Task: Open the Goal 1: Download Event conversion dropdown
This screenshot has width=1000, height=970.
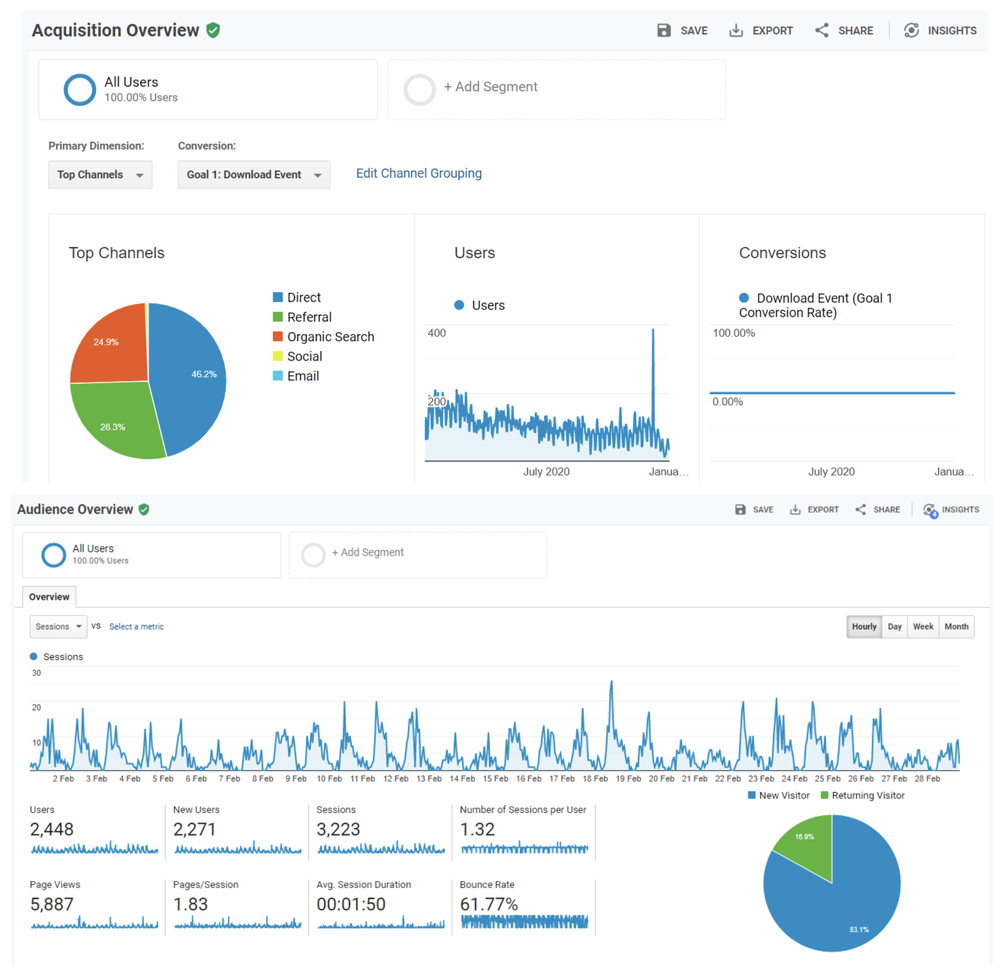Action: pos(254,175)
